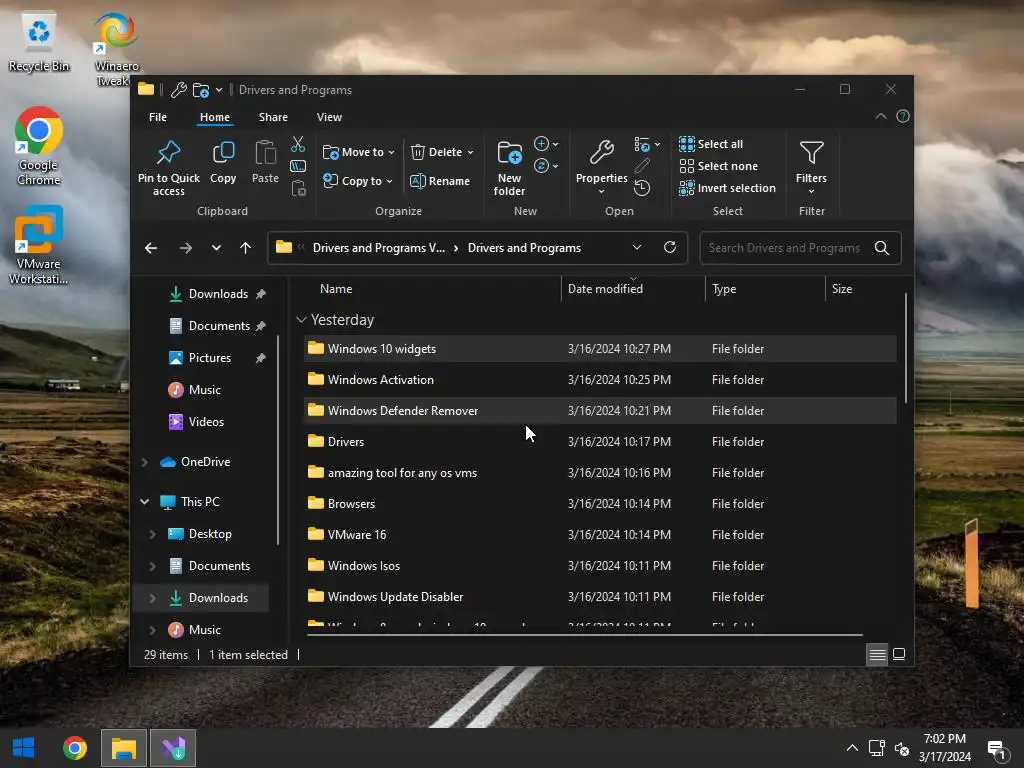Click the search magnifier icon

tap(882, 248)
